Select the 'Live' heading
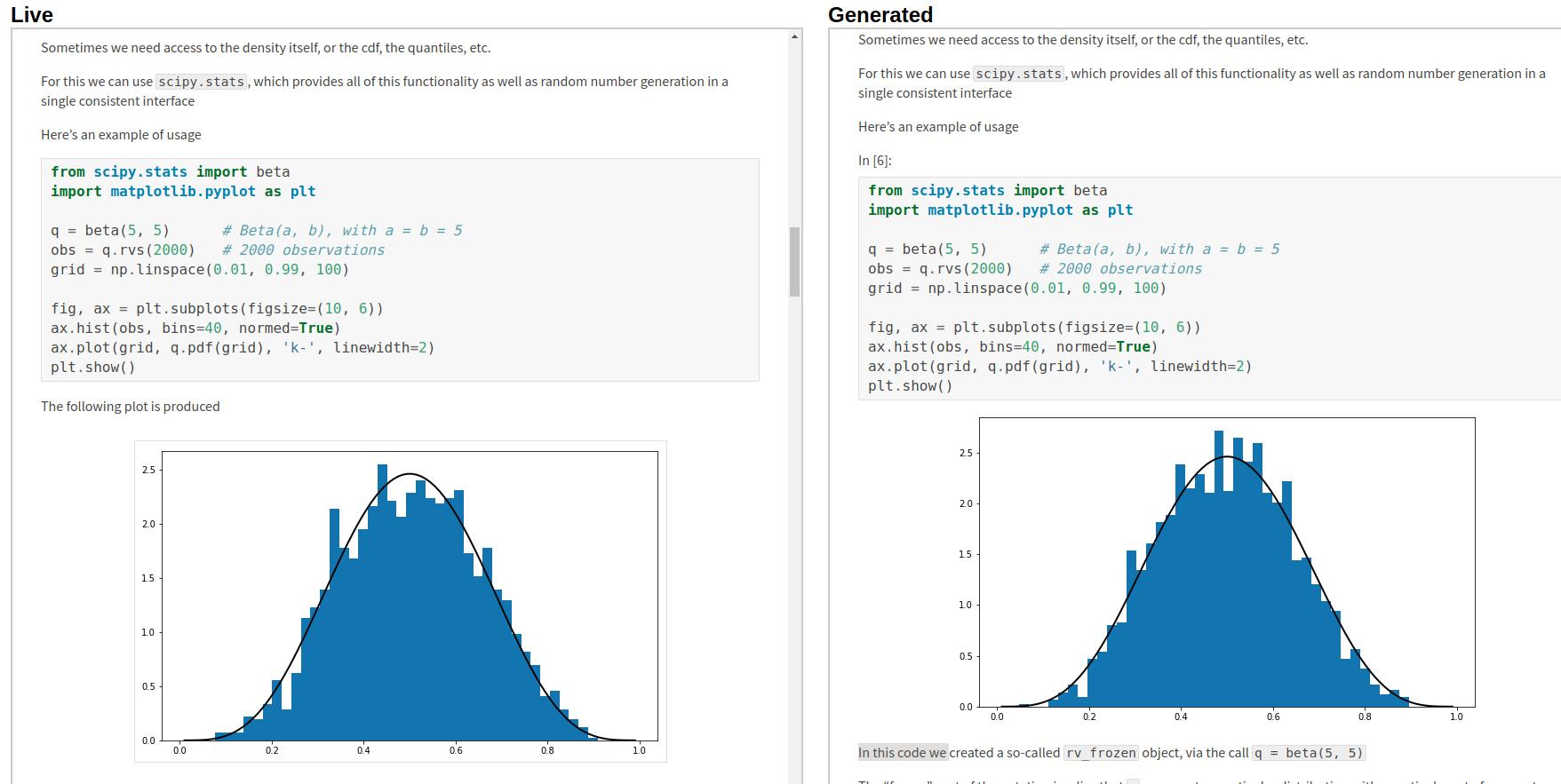 point(32,15)
